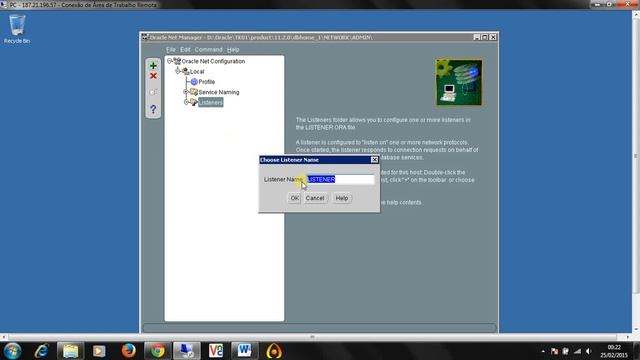This screenshot has height=360, width=640.
Task: Click Cancel in Choose Listener Name dialog
Action: pyautogui.click(x=315, y=198)
